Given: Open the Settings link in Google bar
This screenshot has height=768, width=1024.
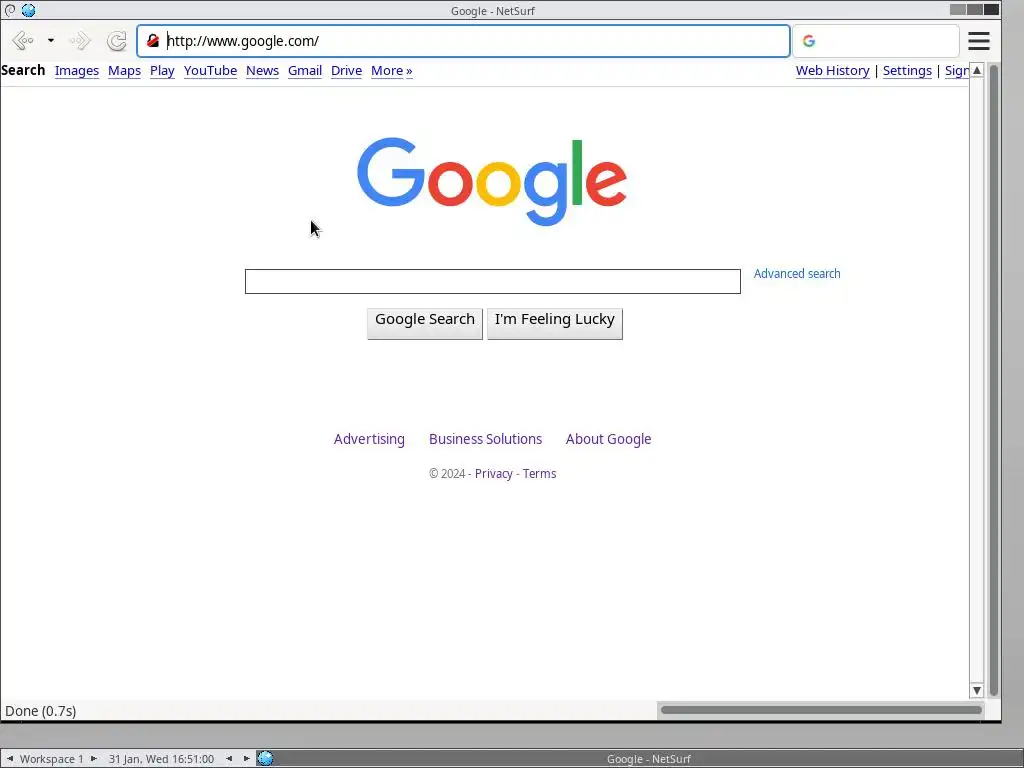Looking at the screenshot, I should 907,71.
